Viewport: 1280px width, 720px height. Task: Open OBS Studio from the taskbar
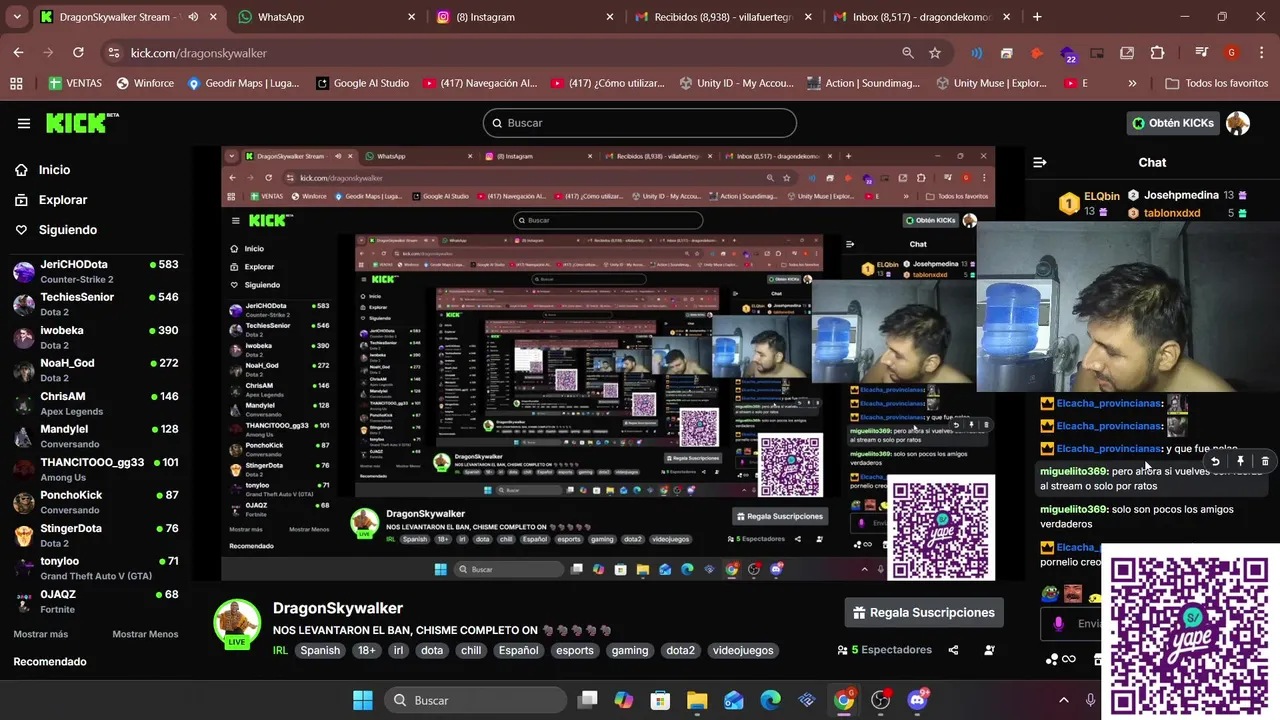point(880,700)
